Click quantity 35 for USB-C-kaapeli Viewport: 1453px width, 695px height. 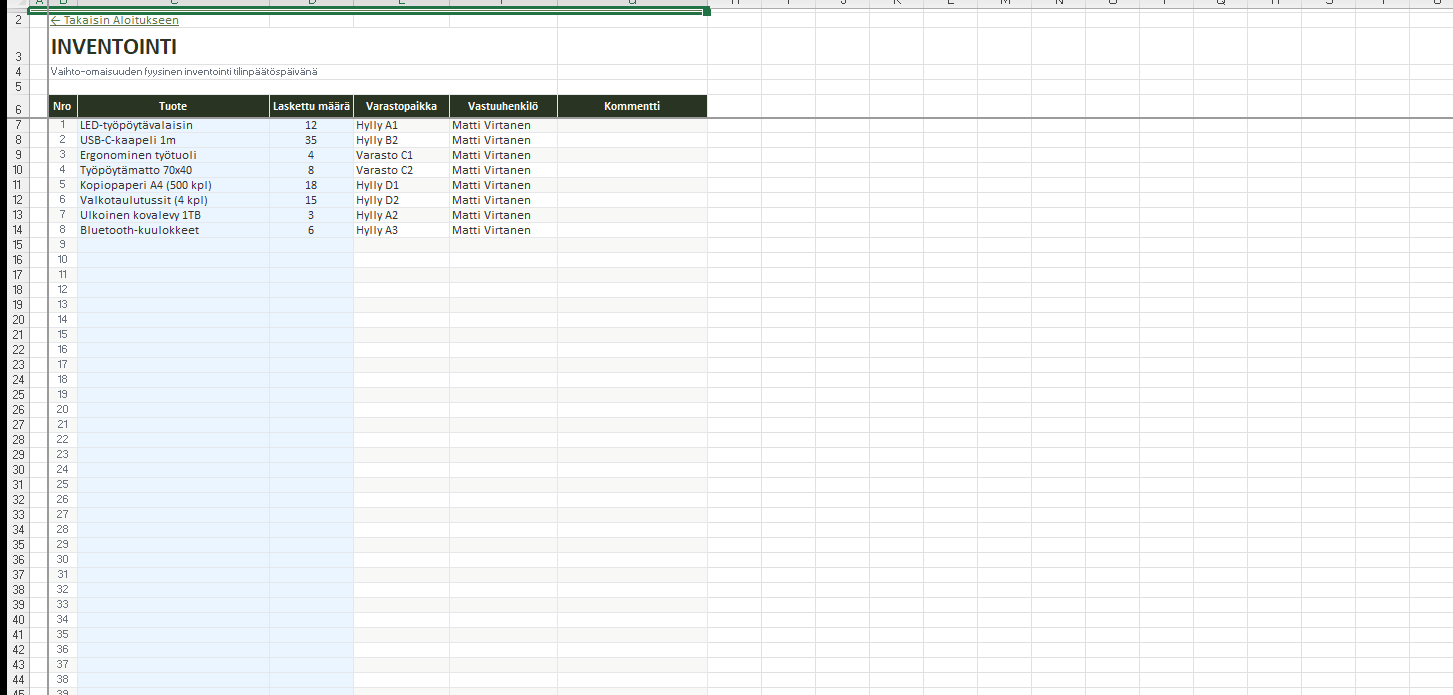click(x=311, y=140)
